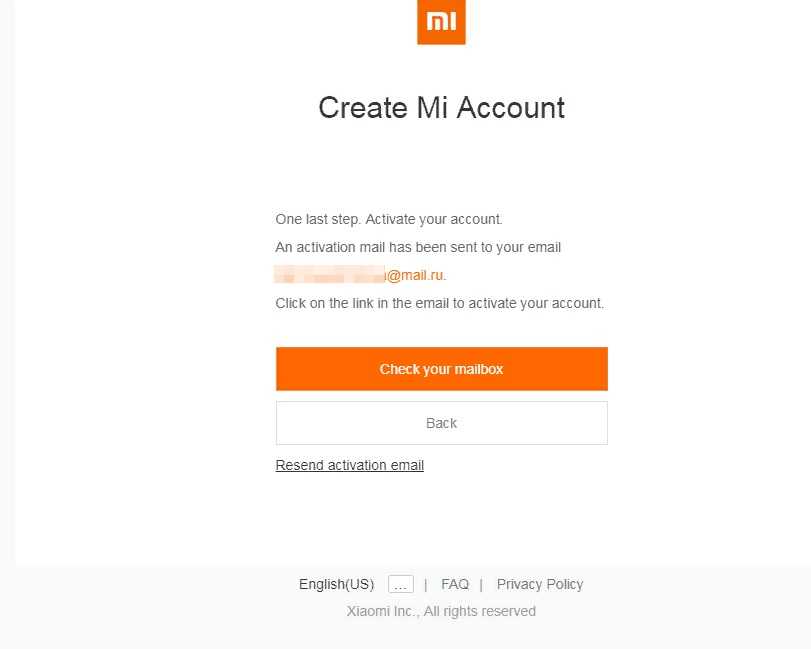
Task: Click the blurred email username portion
Action: click(x=330, y=275)
